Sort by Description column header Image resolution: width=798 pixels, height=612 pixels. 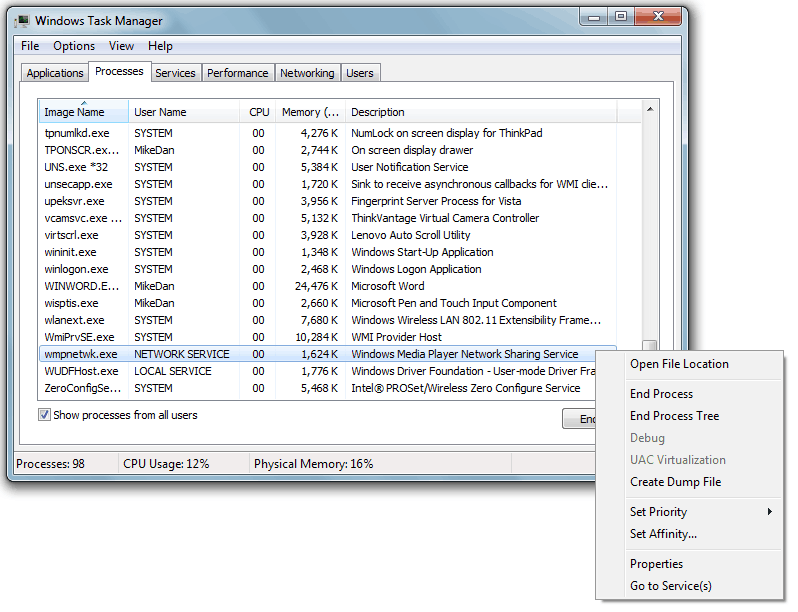481,112
